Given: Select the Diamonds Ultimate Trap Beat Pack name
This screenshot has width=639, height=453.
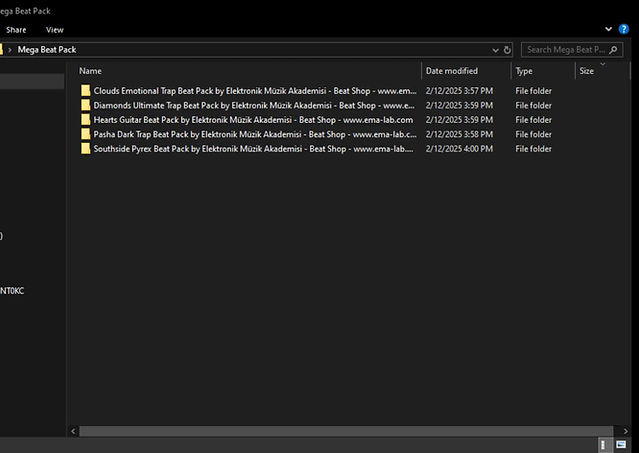Looking at the screenshot, I should click(254, 105).
